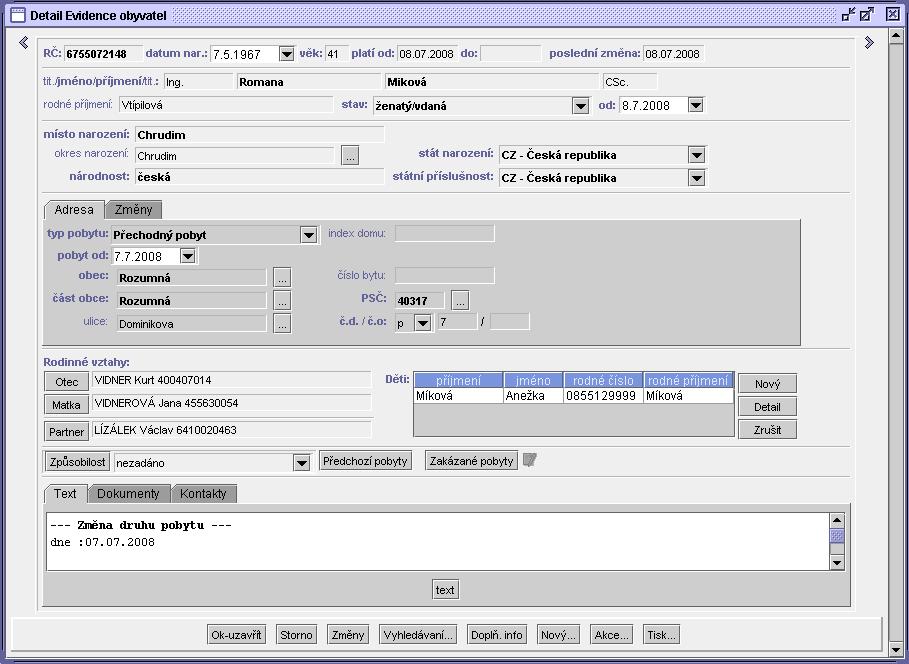Click the text button below notes
Viewport: 909px width, 664px height.
445,590
